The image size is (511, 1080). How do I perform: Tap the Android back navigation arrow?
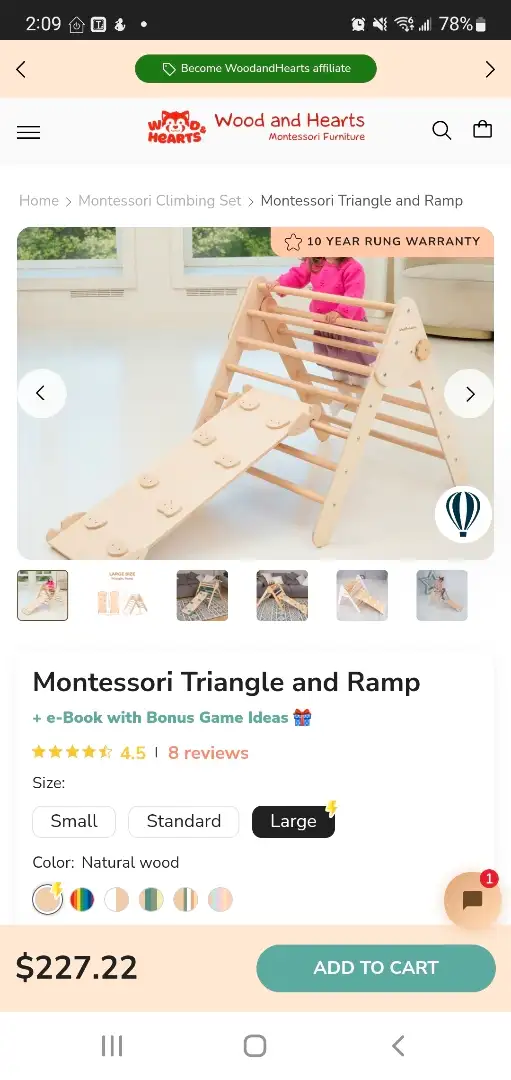pos(398,1046)
